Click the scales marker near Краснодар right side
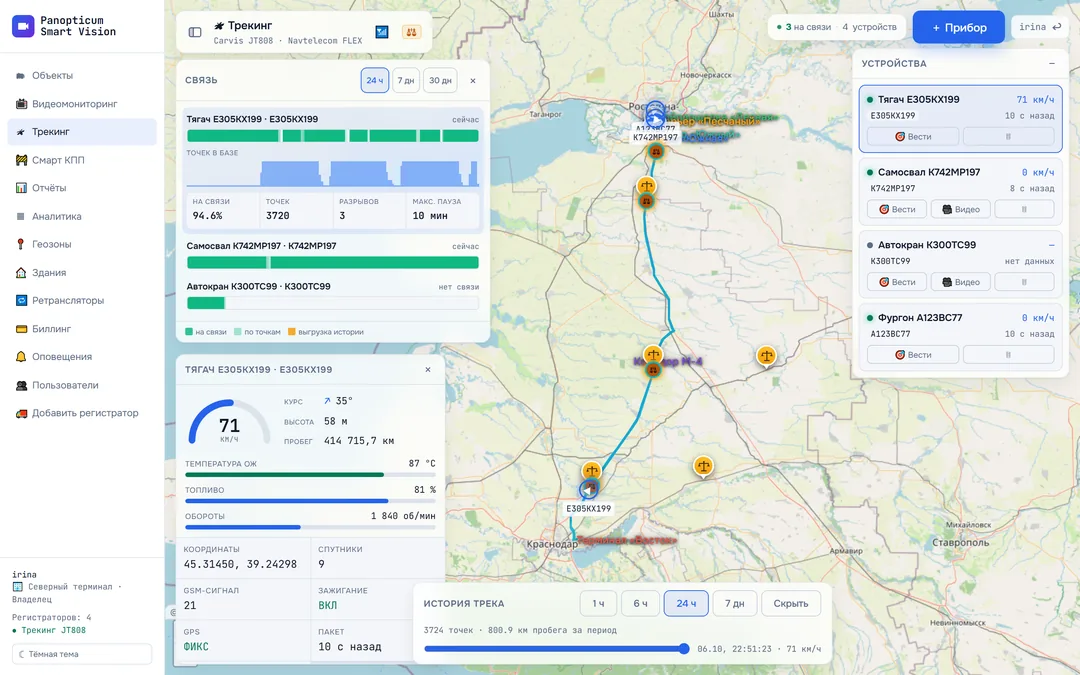Viewport: 1080px width, 675px height. [x=703, y=467]
